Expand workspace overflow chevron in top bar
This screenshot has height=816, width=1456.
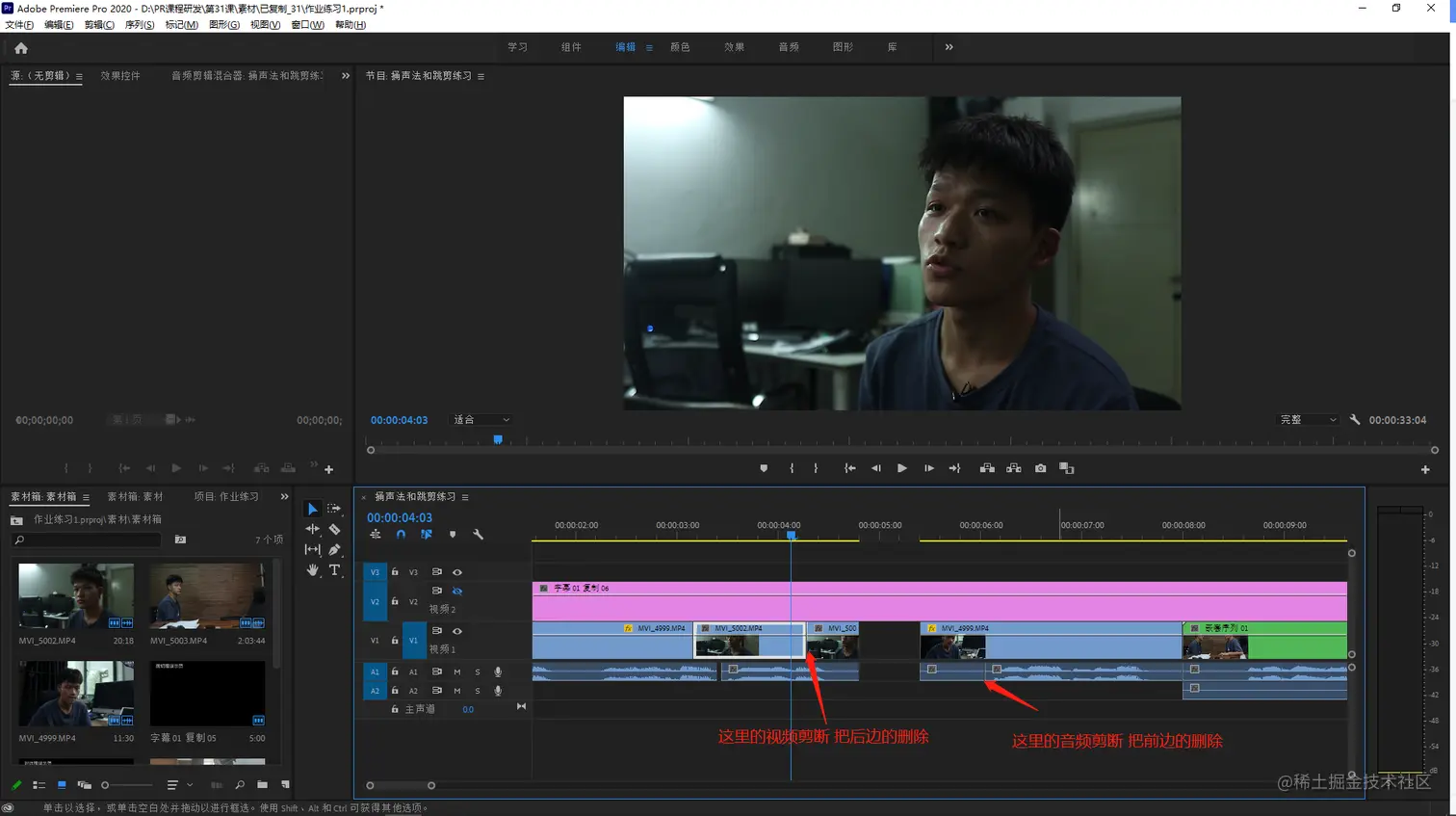pyautogui.click(x=949, y=47)
